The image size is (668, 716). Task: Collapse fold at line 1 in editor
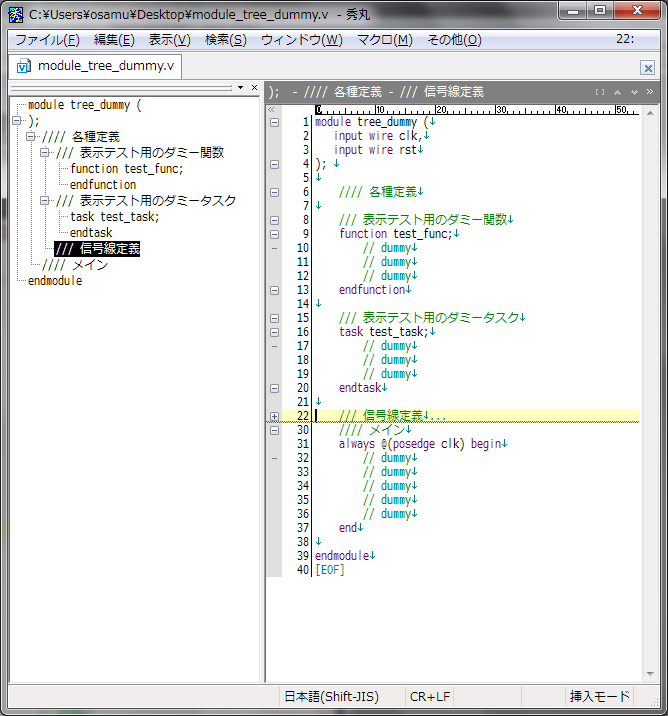tap(274, 122)
